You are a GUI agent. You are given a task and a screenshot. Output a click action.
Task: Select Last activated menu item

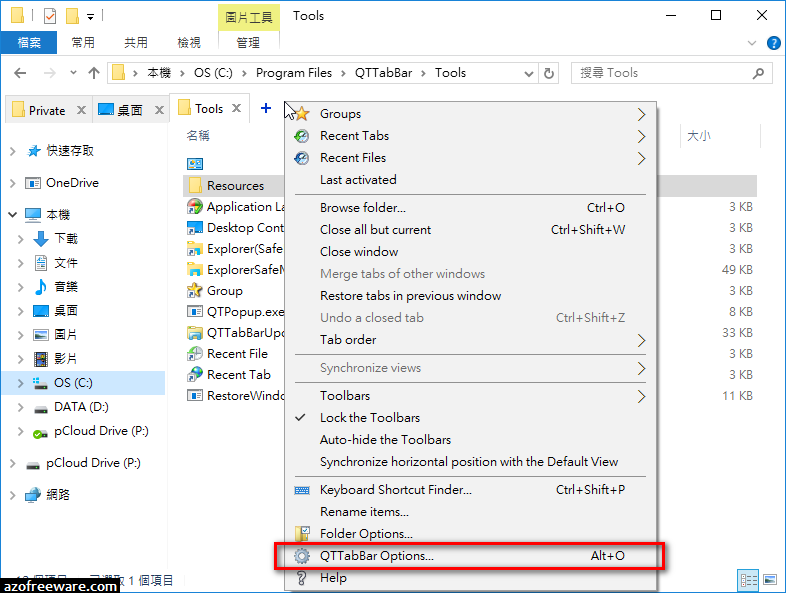tap(470, 179)
